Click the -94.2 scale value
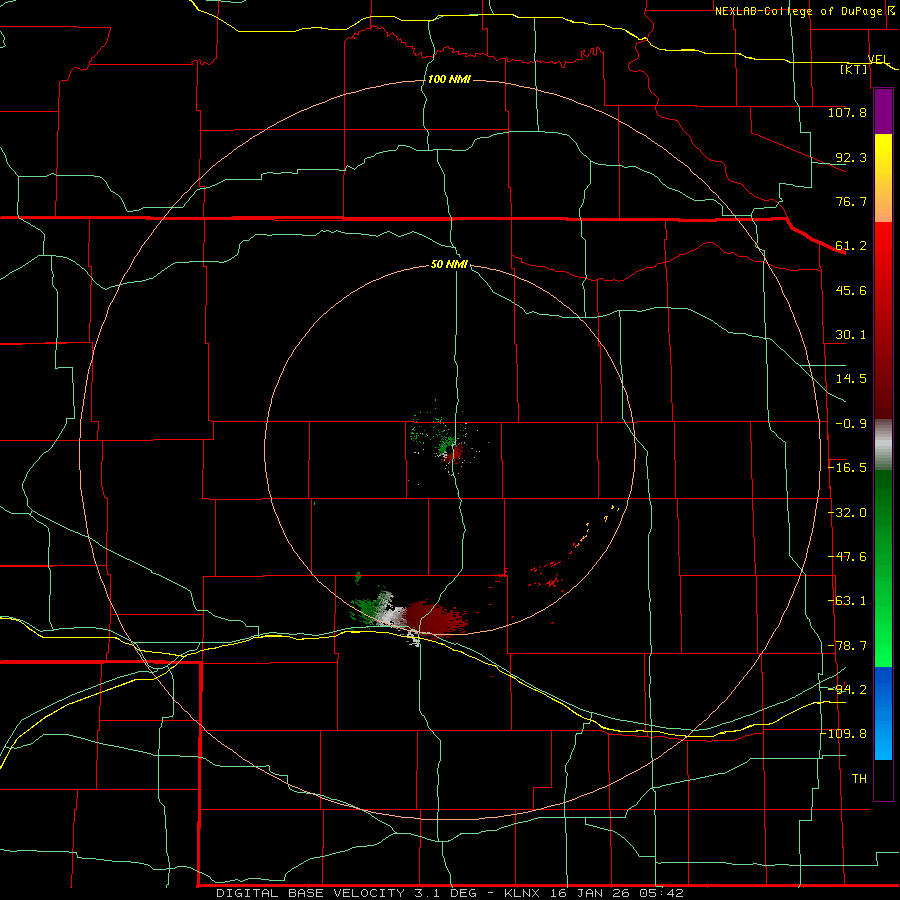The height and width of the screenshot is (900, 900). (848, 689)
